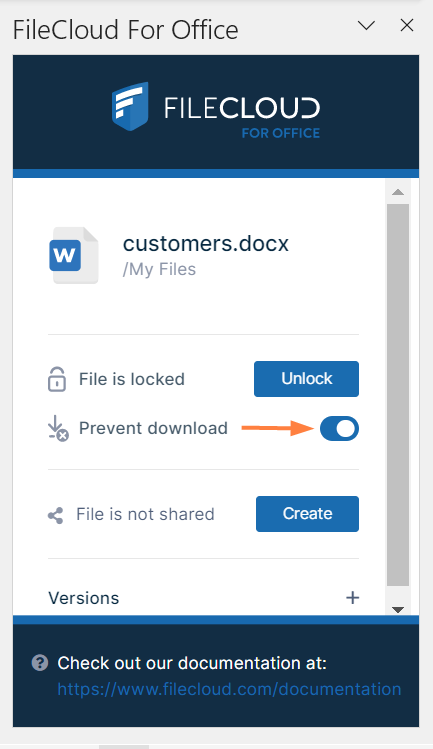The image size is (433, 749).
Task: Click the scrollbar up arrow
Action: [x=398, y=192]
